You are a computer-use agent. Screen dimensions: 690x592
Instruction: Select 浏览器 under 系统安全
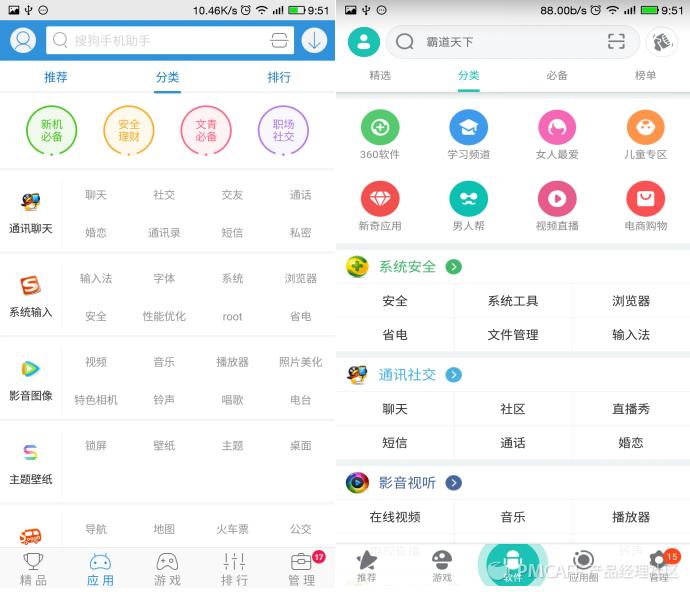pos(631,301)
